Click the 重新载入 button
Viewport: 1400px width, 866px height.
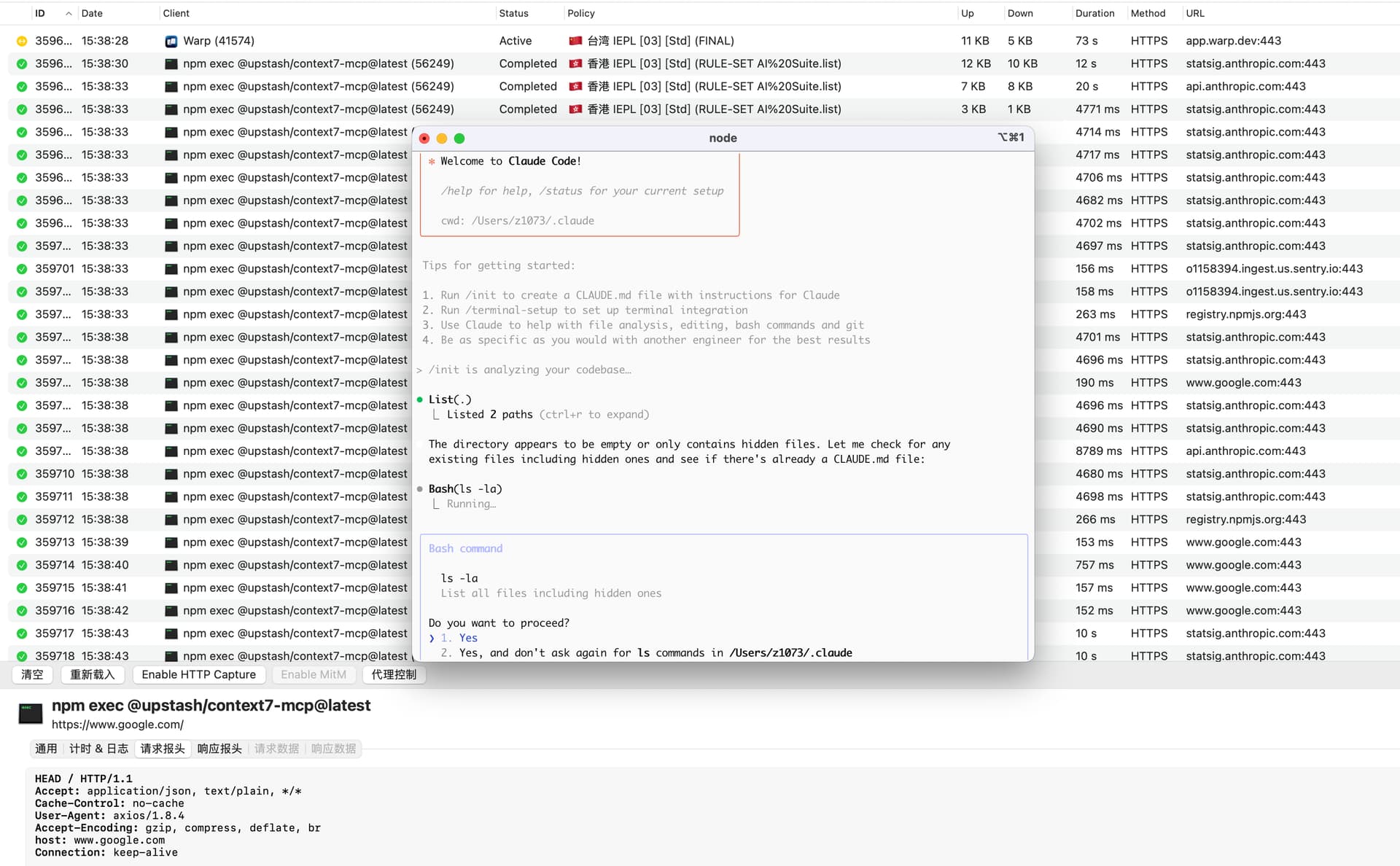(93, 675)
